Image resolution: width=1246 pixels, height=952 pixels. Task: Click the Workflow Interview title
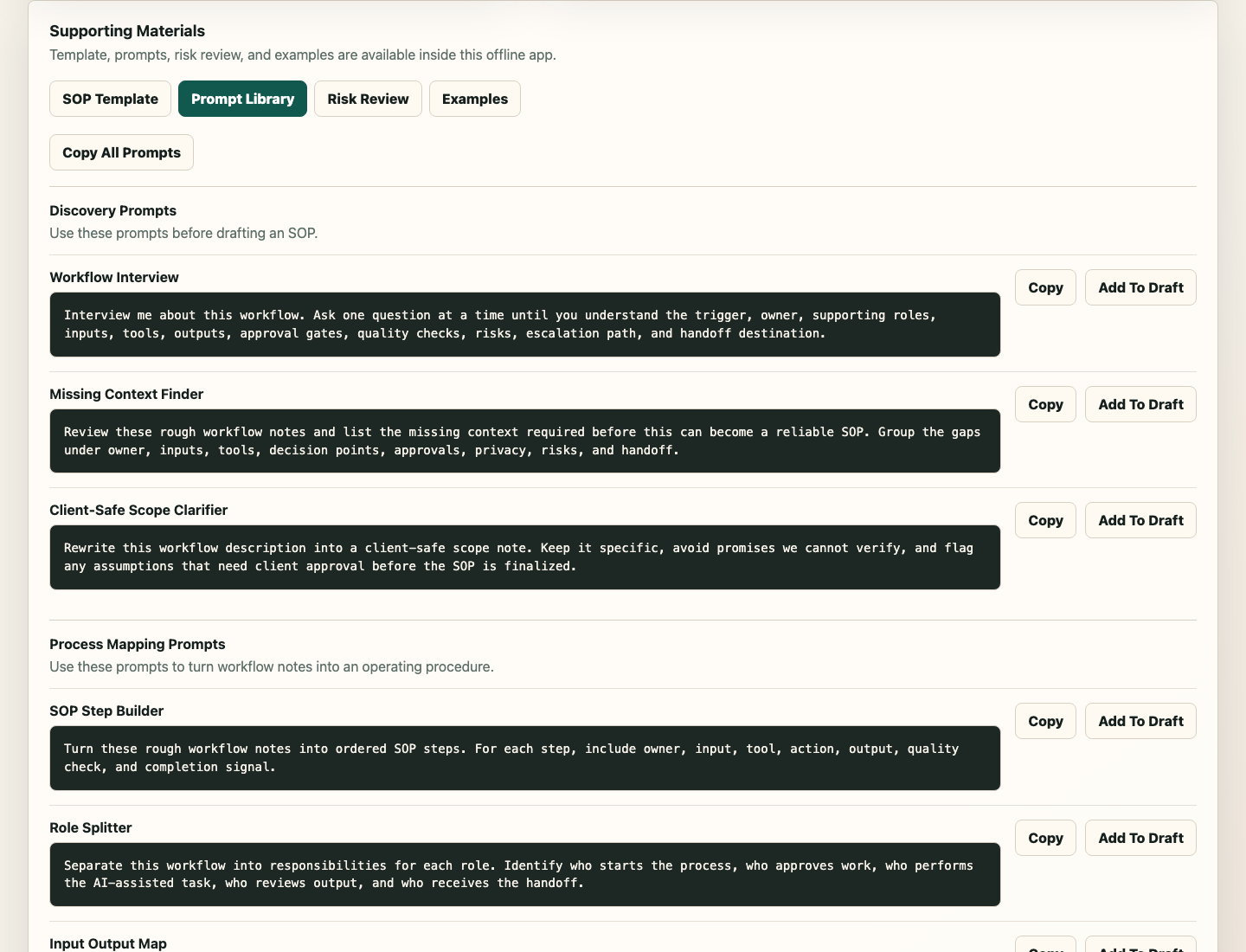[x=114, y=277]
